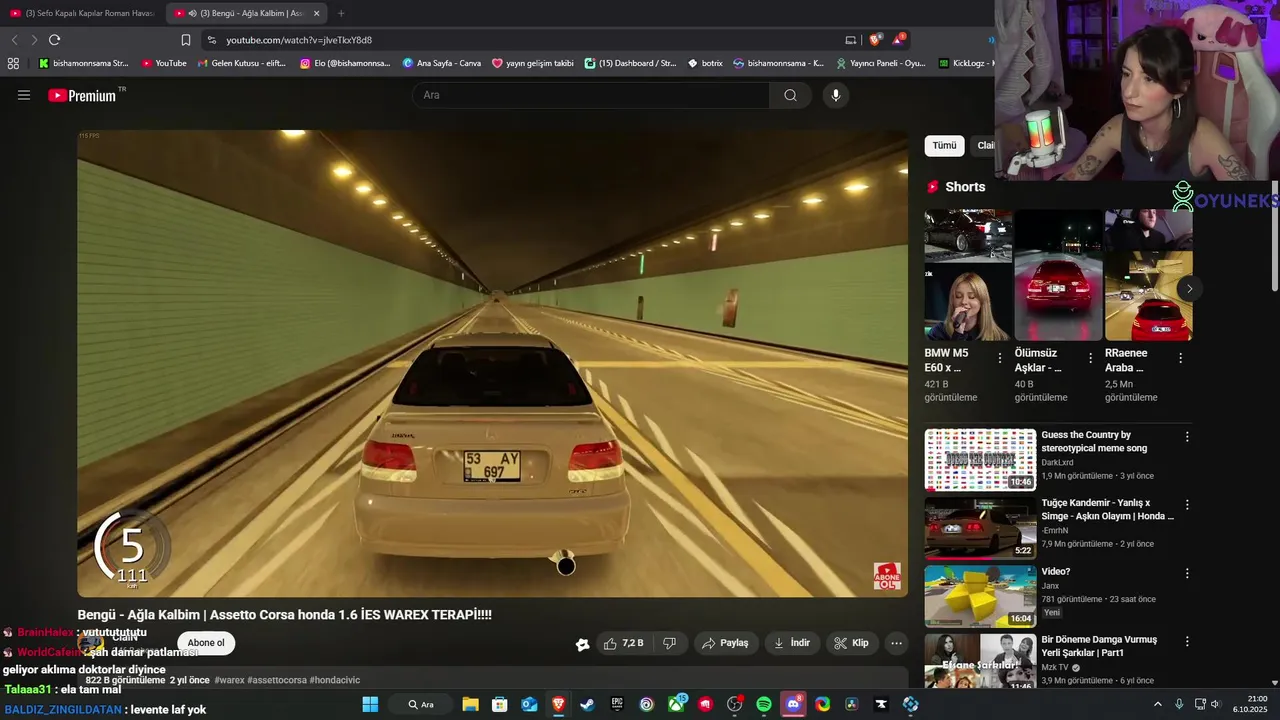Open options for Bir Döneme Damga Vurmuş
This screenshot has height=720, width=1280.
click(1187, 641)
